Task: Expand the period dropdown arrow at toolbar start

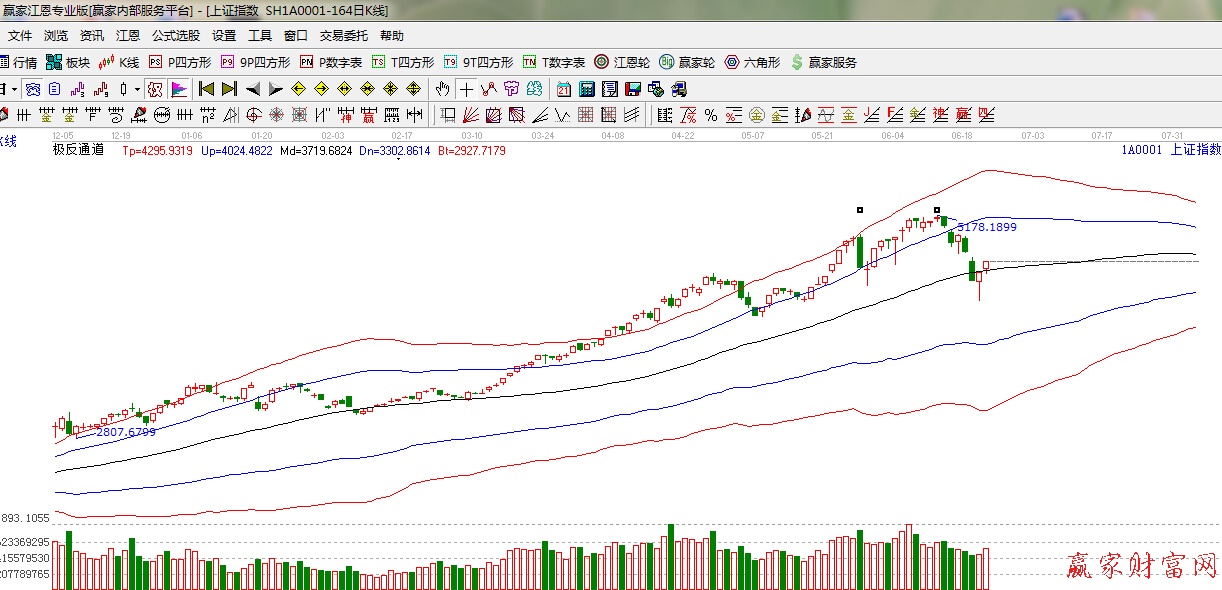Action: click(x=14, y=89)
